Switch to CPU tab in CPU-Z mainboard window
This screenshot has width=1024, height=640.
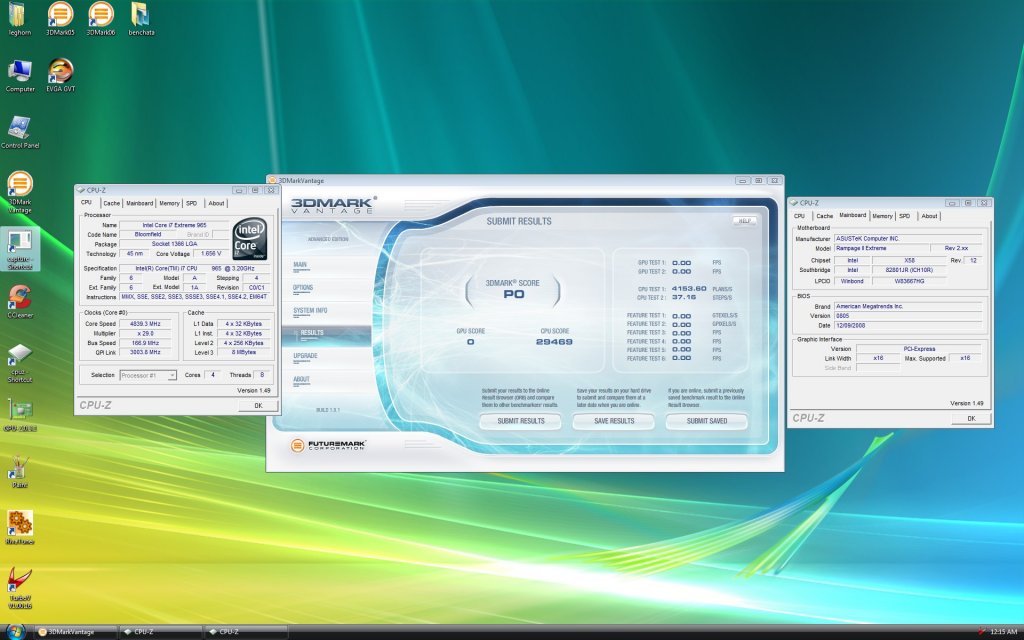799,216
